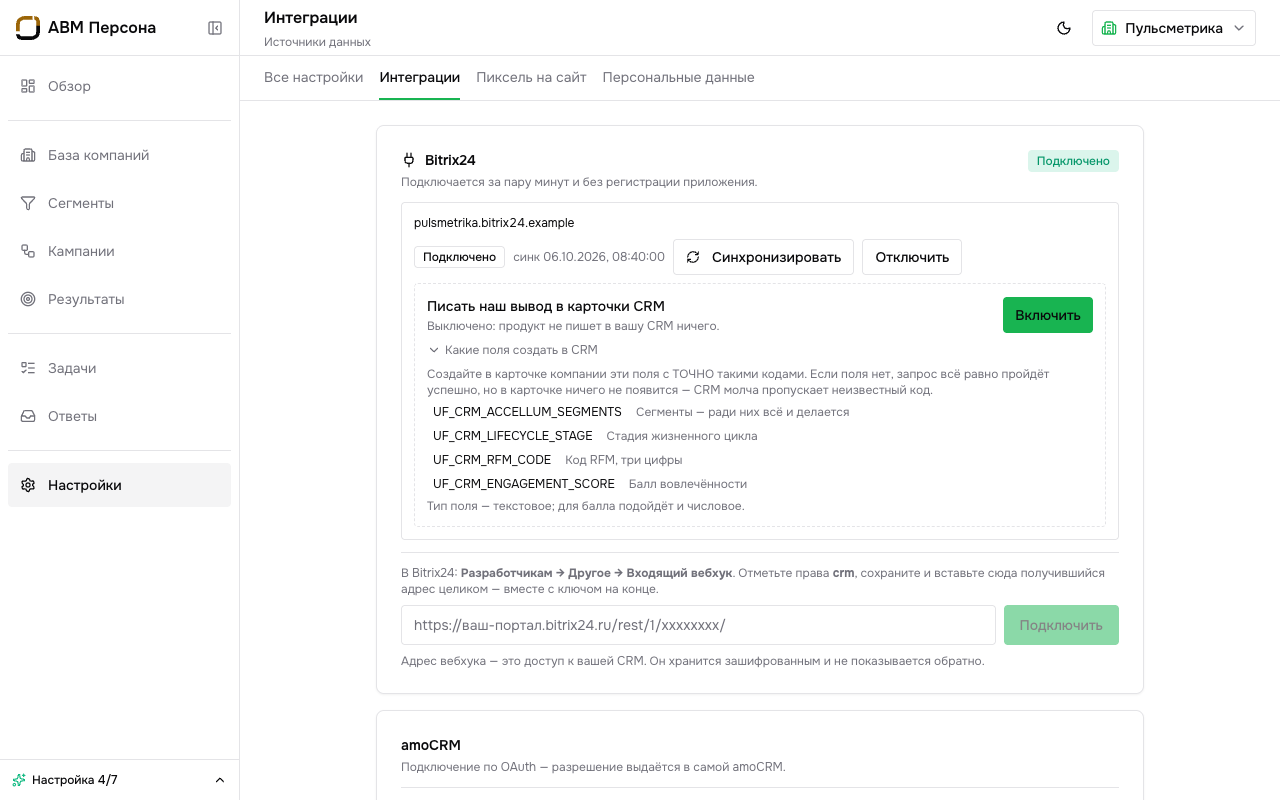Click the Сегменты funnel icon
The image size is (1280, 800).
click(x=28, y=203)
